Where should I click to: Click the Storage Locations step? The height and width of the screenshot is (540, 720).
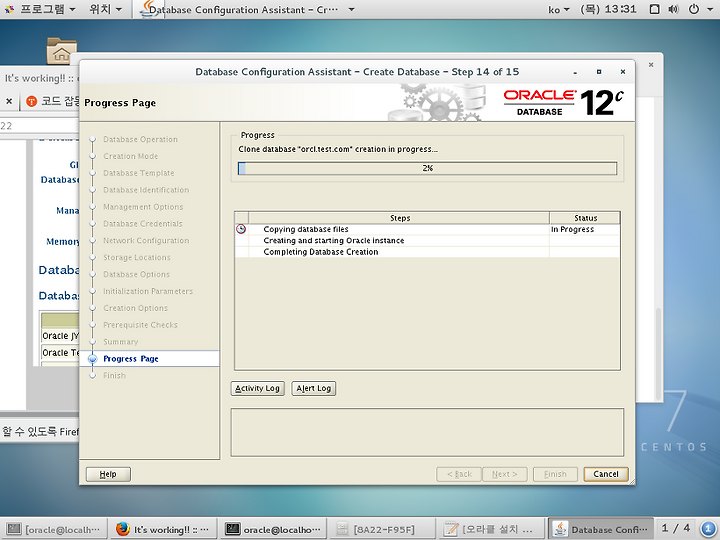[x=137, y=257]
